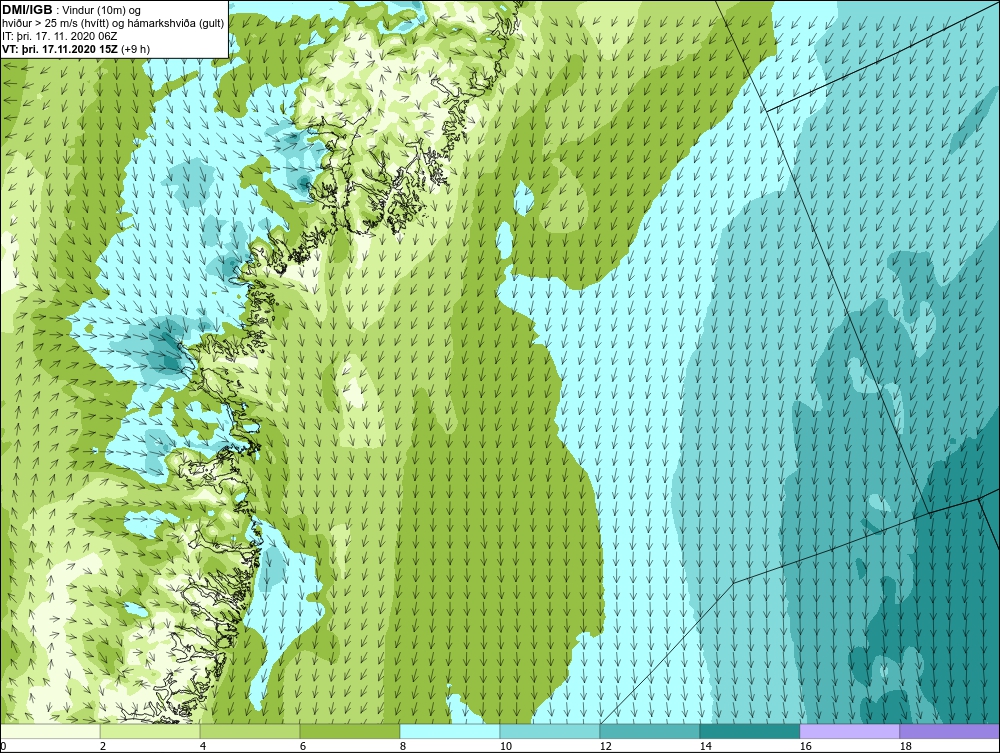Click the 16–18 m/s lavender legend swatch
The width and height of the screenshot is (1000, 753).
click(x=849, y=731)
